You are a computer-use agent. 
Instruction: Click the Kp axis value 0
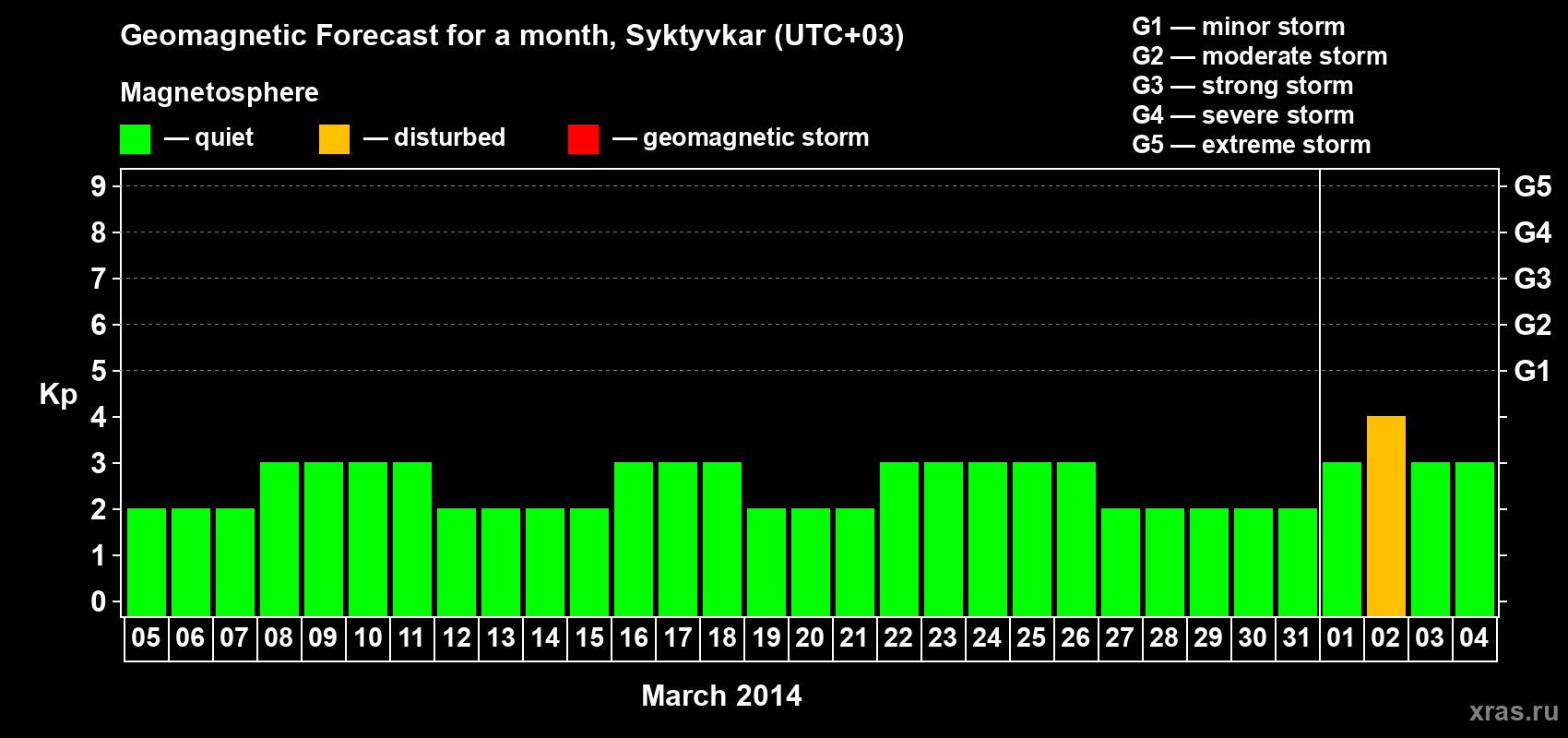pyautogui.click(x=99, y=601)
